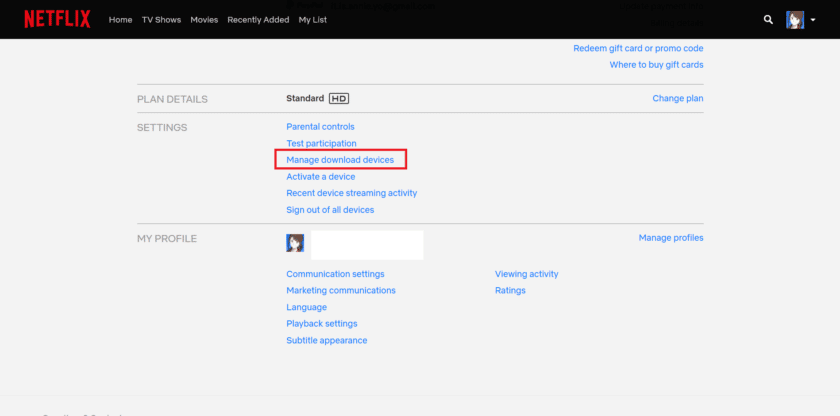This screenshot has height=416, width=840.
Task: Select Recently Added in navigation
Action: pyautogui.click(x=258, y=20)
